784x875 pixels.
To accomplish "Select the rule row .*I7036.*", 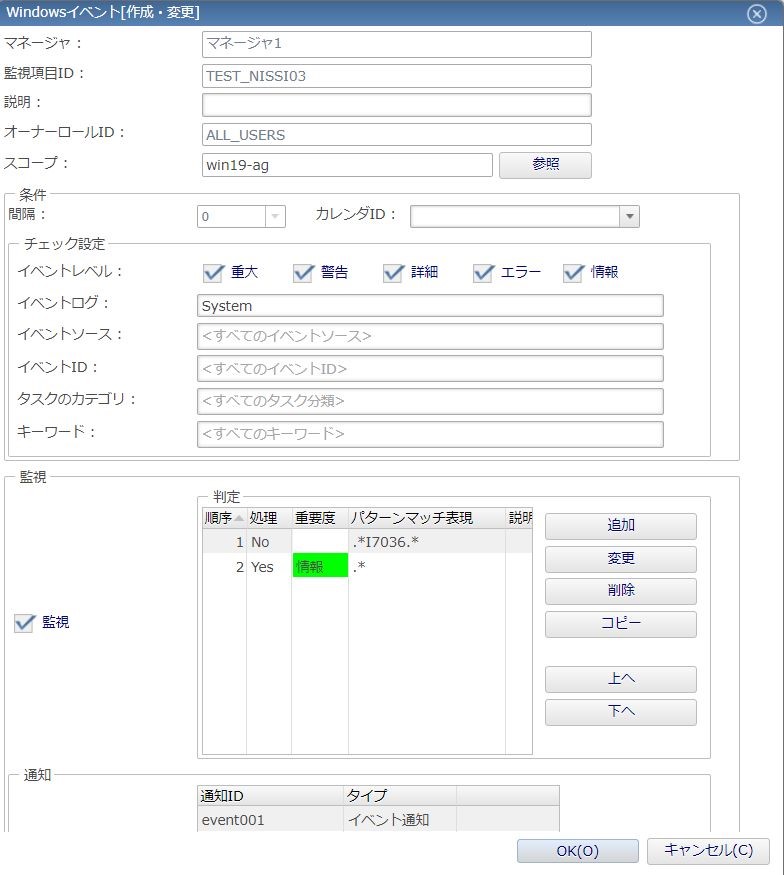I will (367, 542).
